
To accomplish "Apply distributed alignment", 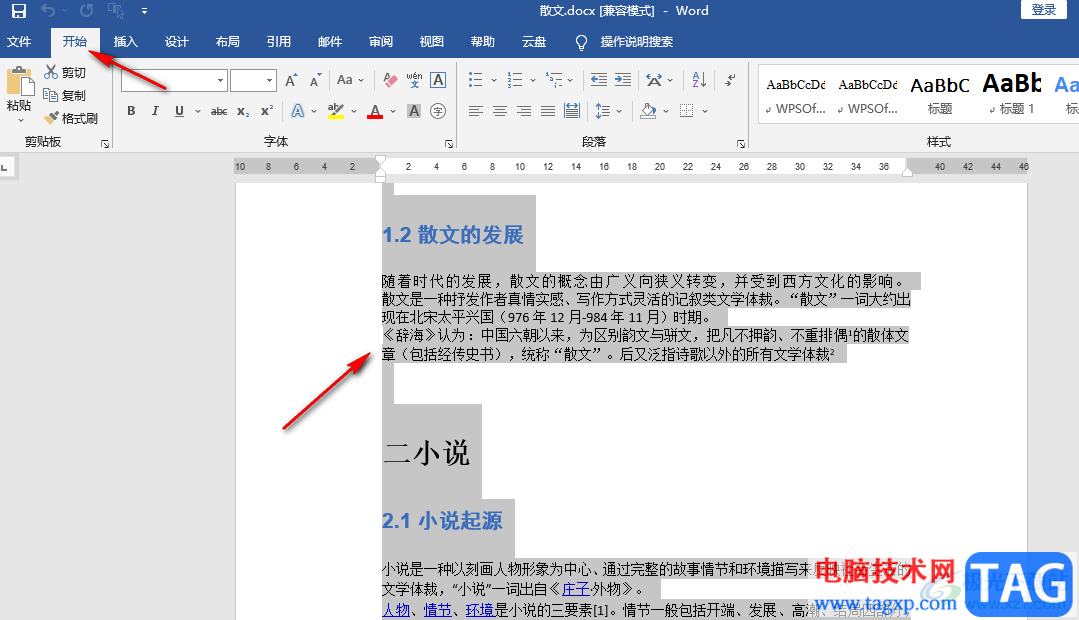I will [x=572, y=111].
